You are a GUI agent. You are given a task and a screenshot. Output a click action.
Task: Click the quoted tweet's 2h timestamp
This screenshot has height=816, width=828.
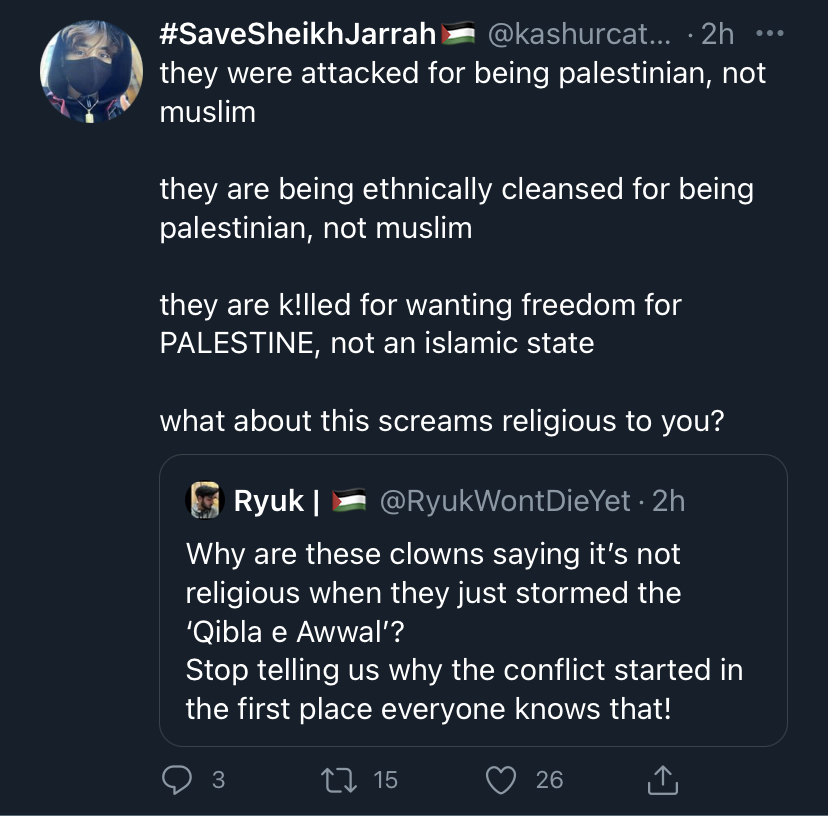668,500
